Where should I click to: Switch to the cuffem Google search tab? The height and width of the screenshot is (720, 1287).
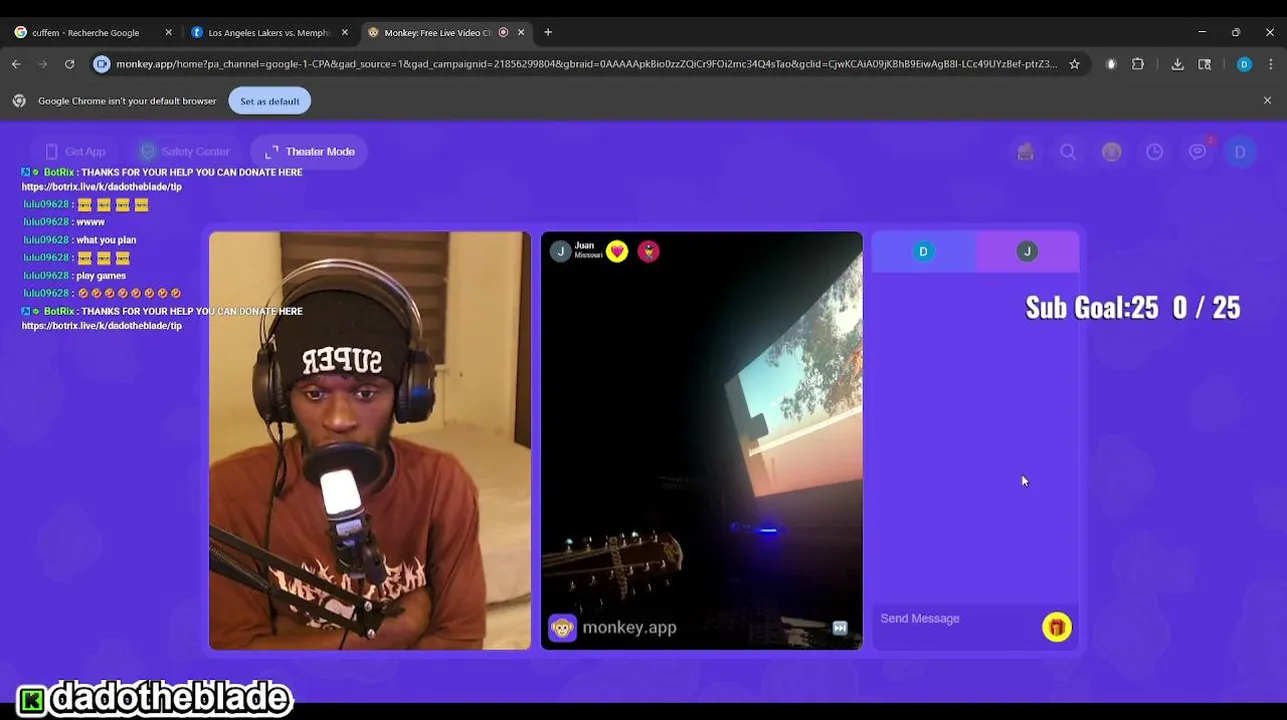[85, 33]
